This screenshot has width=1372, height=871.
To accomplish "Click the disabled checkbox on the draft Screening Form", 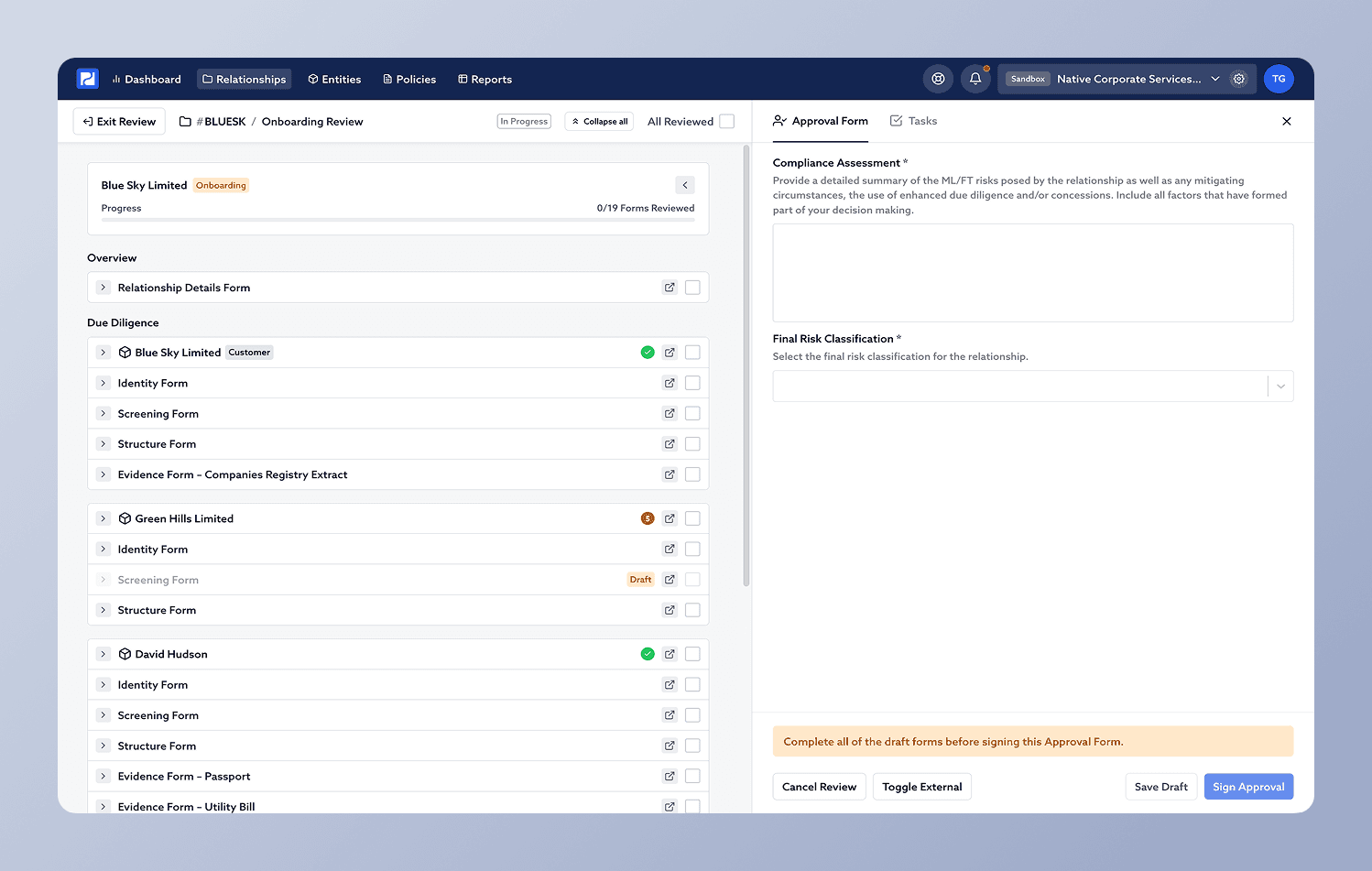I will pos(692,580).
